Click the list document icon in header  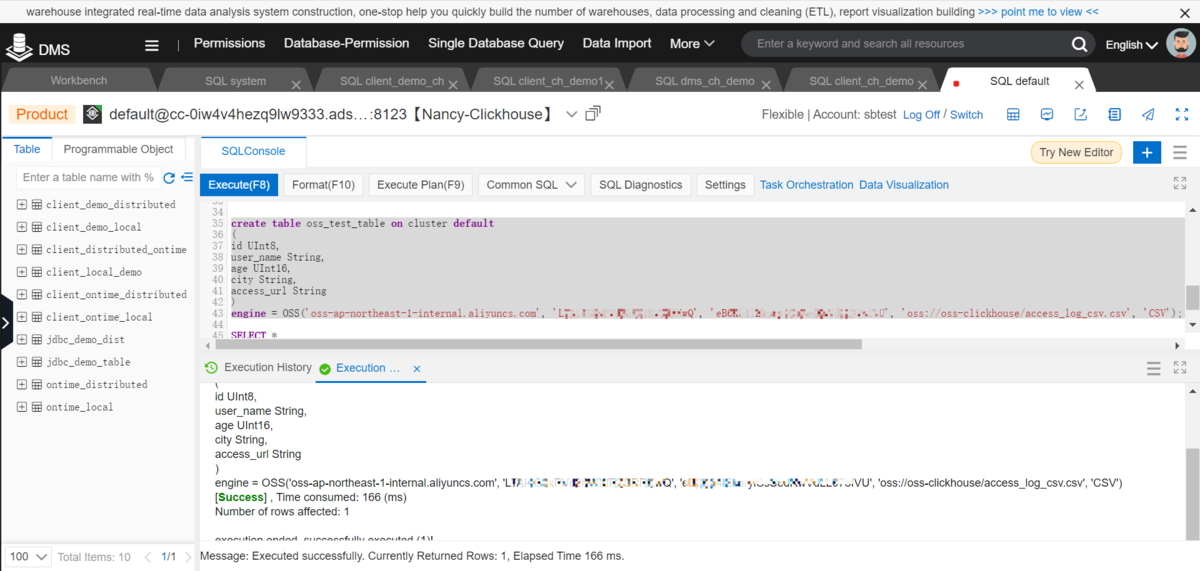click(x=1114, y=114)
